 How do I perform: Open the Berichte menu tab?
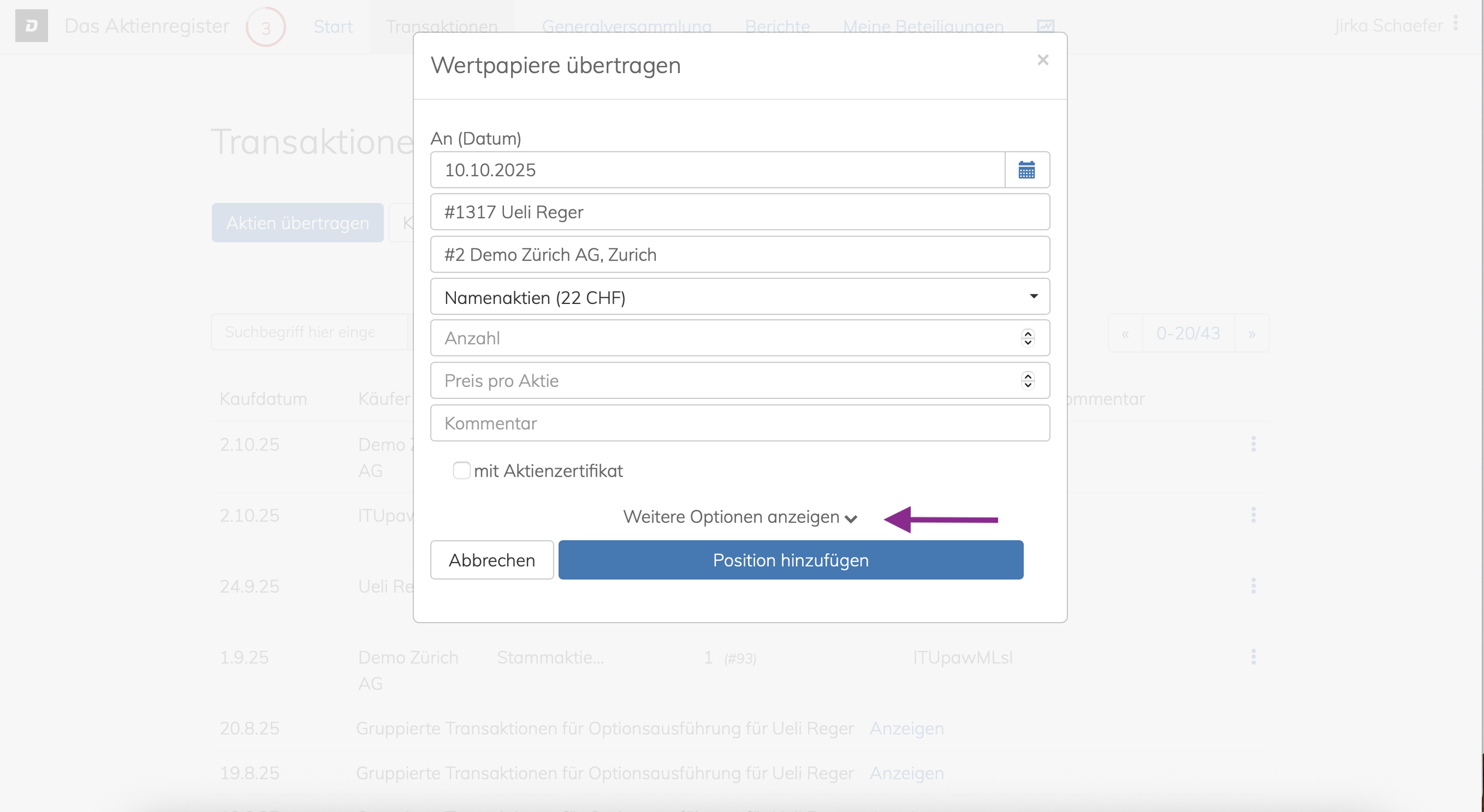pyautogui.click(x=777, y=27)
